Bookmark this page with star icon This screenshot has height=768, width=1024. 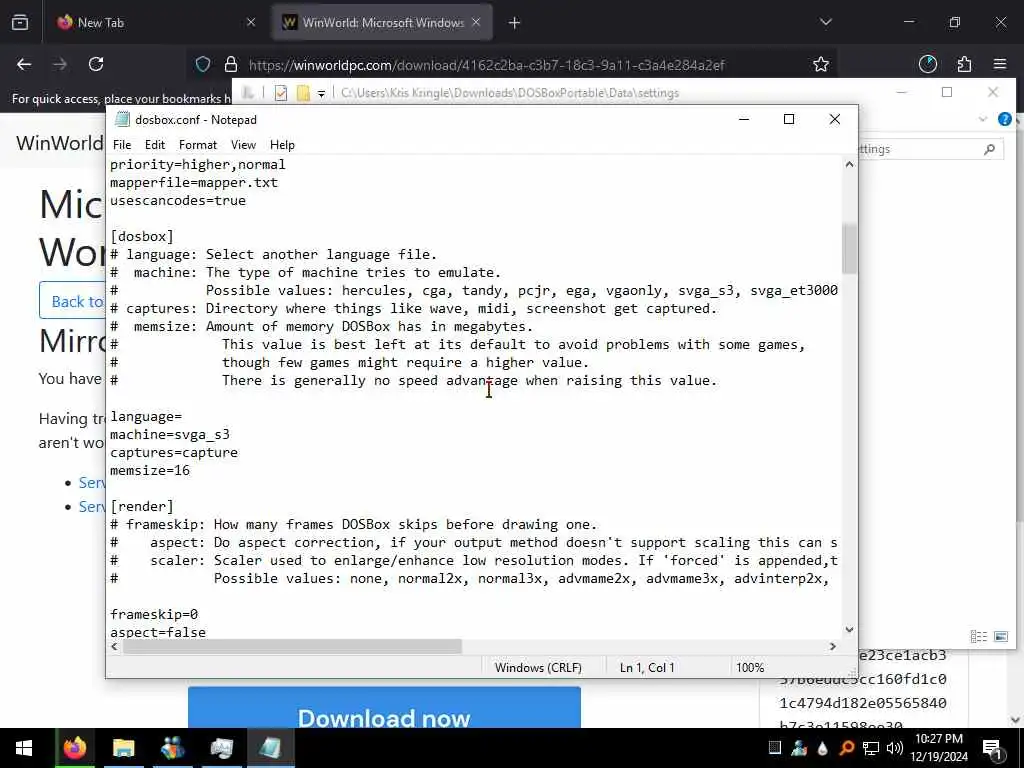[x=821, y=64]
